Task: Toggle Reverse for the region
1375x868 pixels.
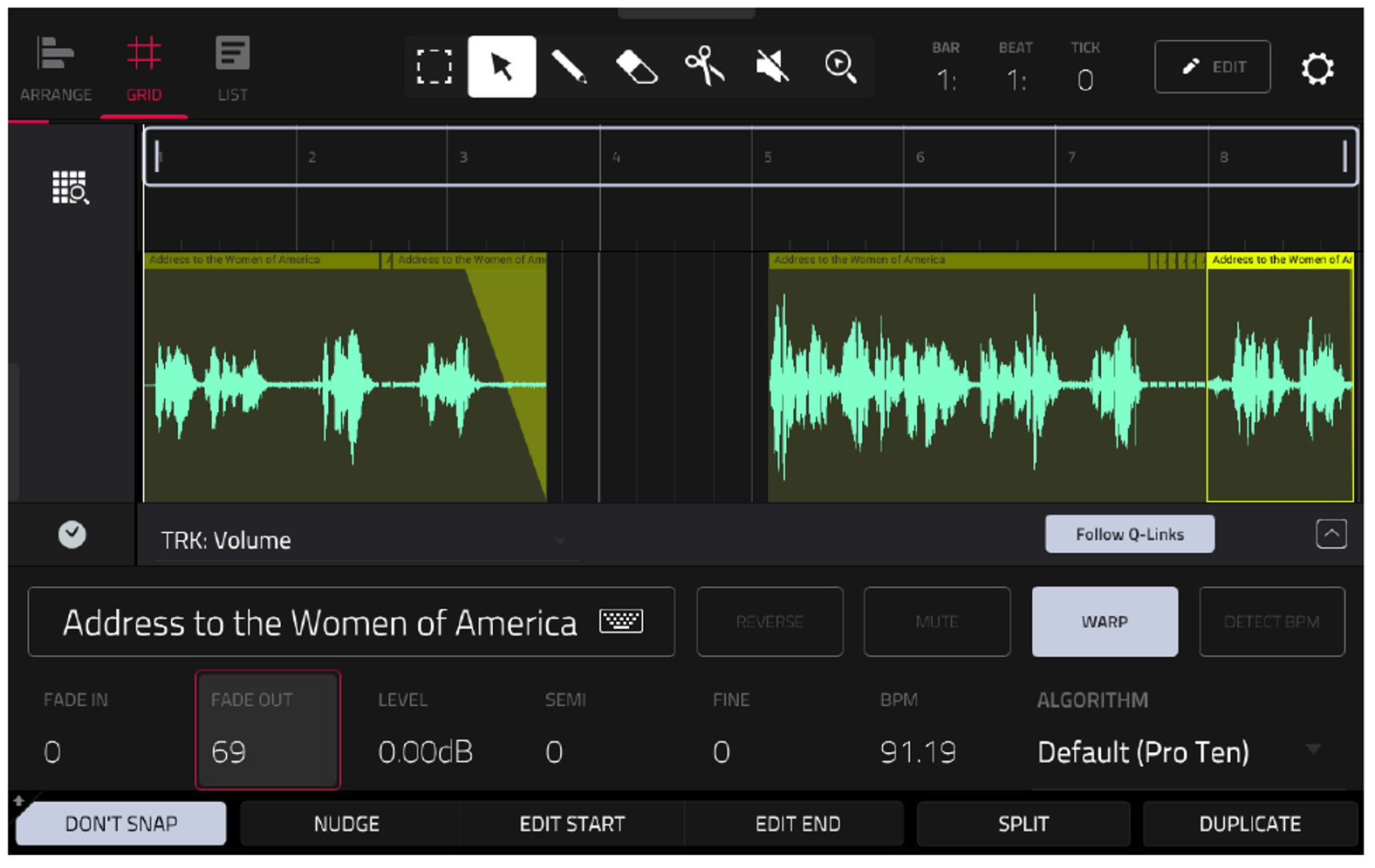Action: tap(770, 621)
